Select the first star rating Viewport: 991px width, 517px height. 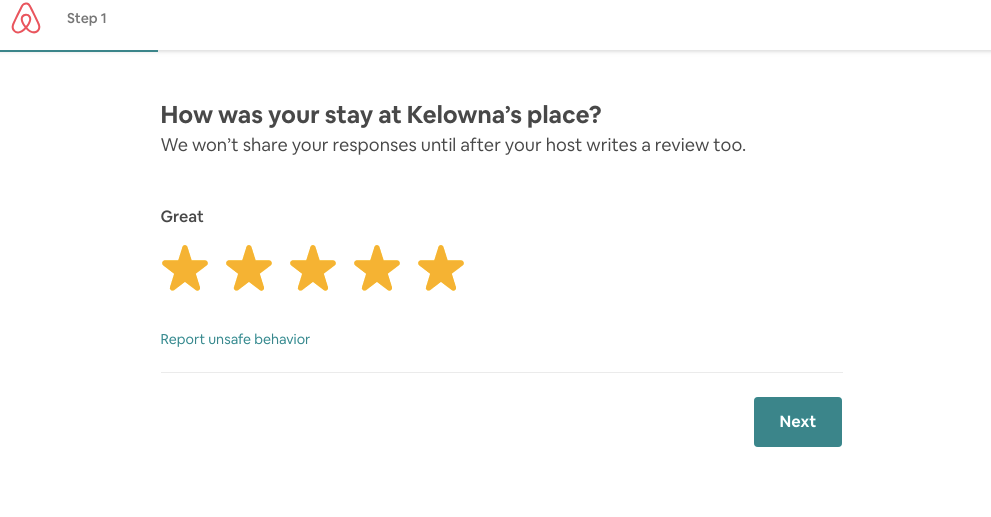(185, 269)
